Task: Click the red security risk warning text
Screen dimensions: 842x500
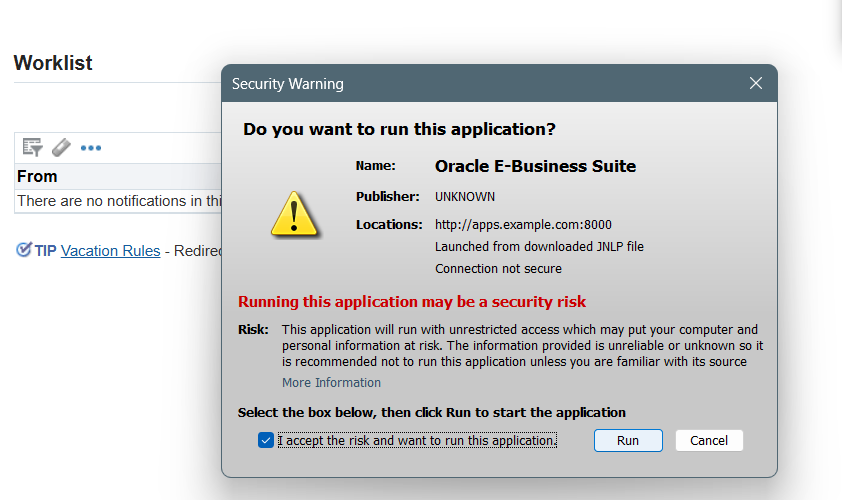Action: pos(412,302)
